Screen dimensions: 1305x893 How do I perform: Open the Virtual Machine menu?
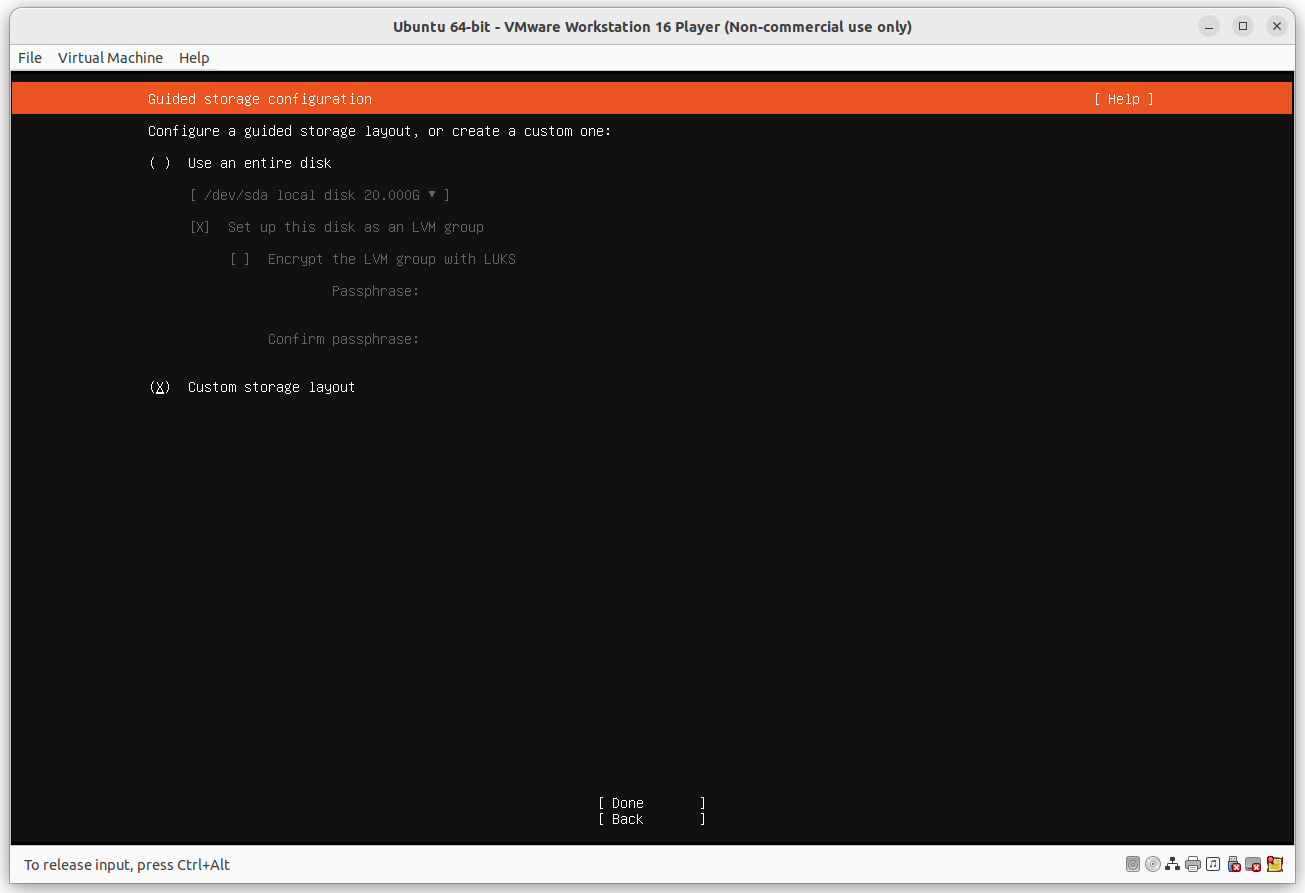pos(110,58)
